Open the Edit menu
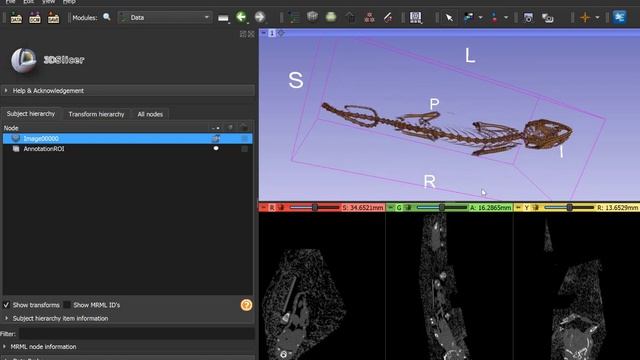640x360 pixels. pyautogui.click(x=29, y=2)
